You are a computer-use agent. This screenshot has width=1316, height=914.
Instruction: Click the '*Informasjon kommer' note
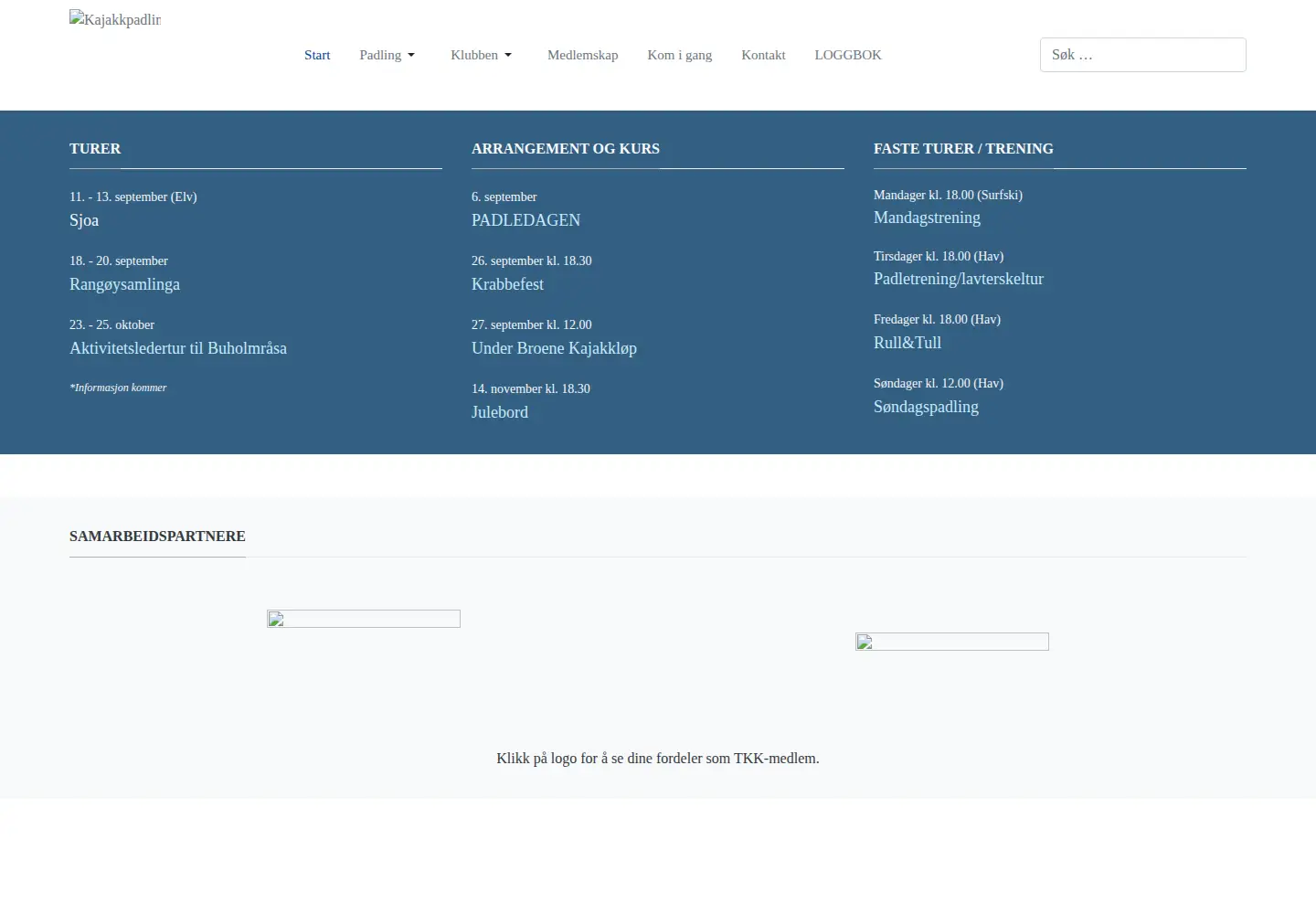[x=118, y=388]
